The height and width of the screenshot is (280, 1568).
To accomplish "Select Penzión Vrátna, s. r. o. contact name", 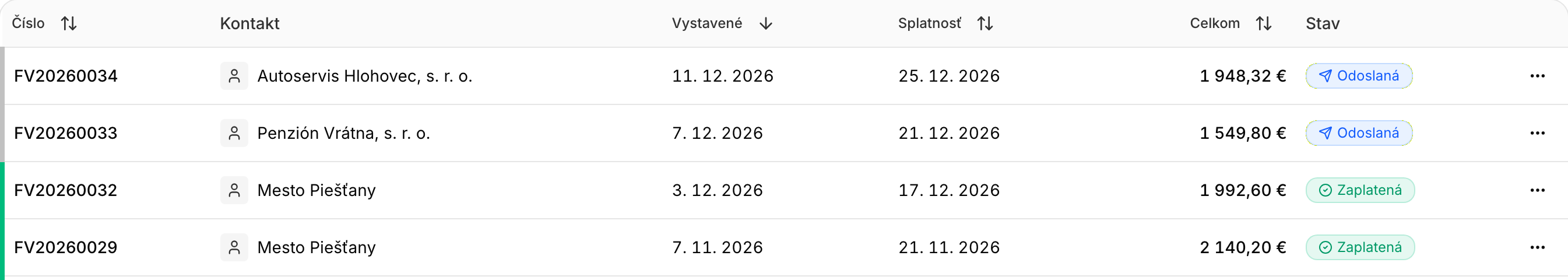I will pyautogui.click(x=344, y=134).
